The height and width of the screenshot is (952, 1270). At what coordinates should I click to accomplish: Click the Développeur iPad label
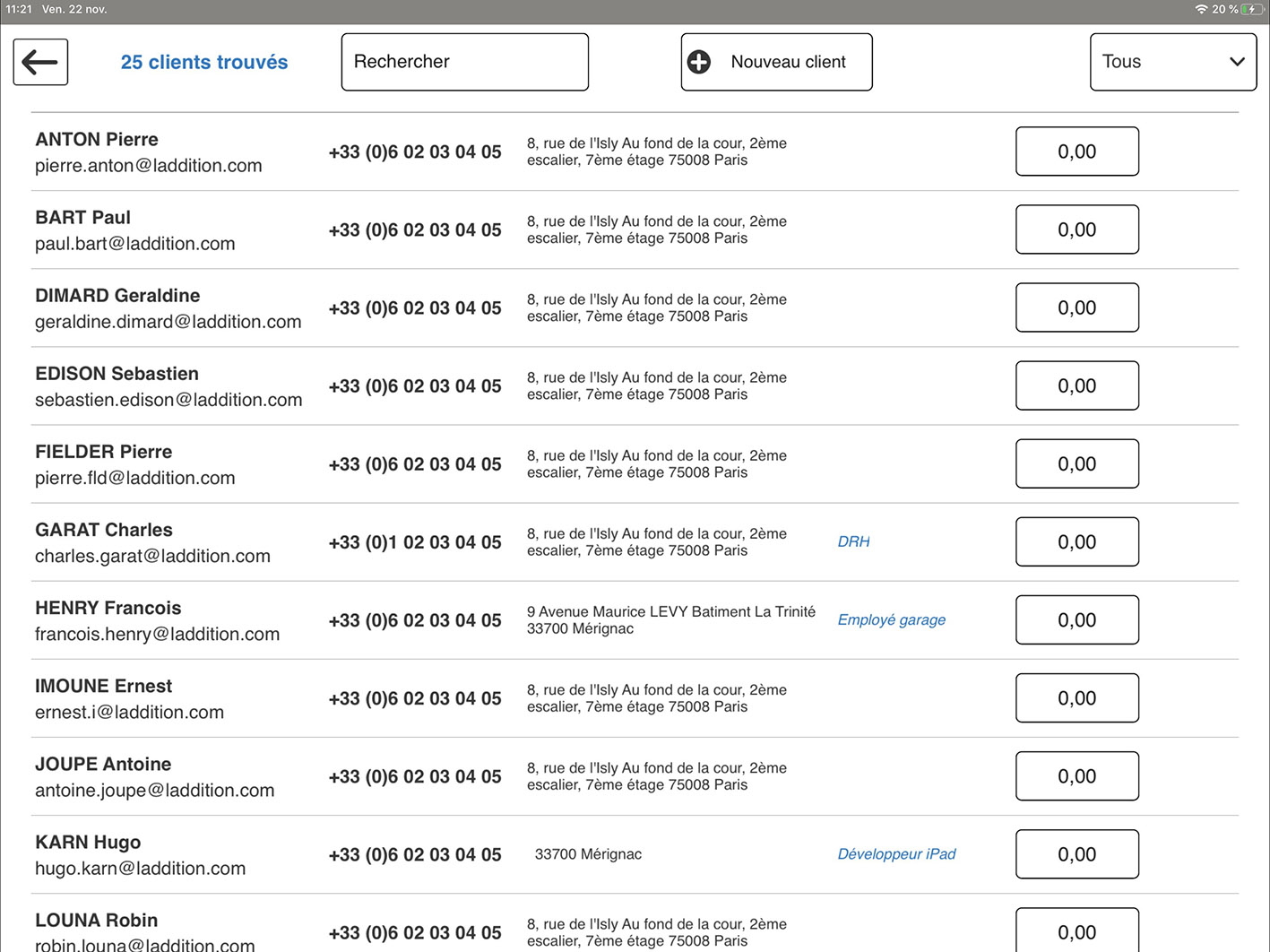coord(896,853)
